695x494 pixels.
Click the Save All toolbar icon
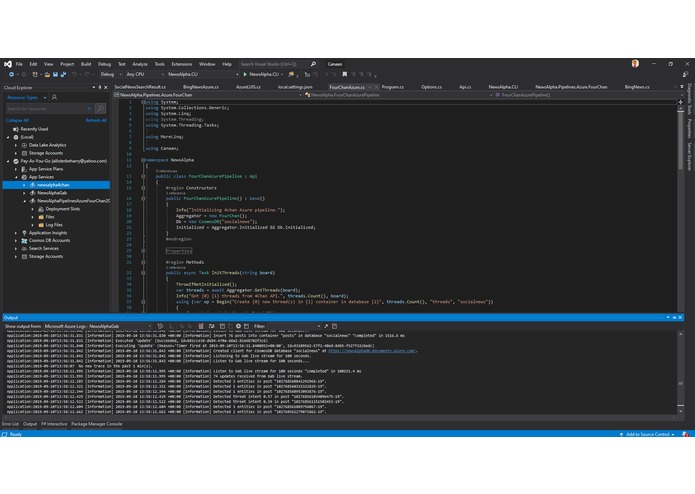pos(63,74)
